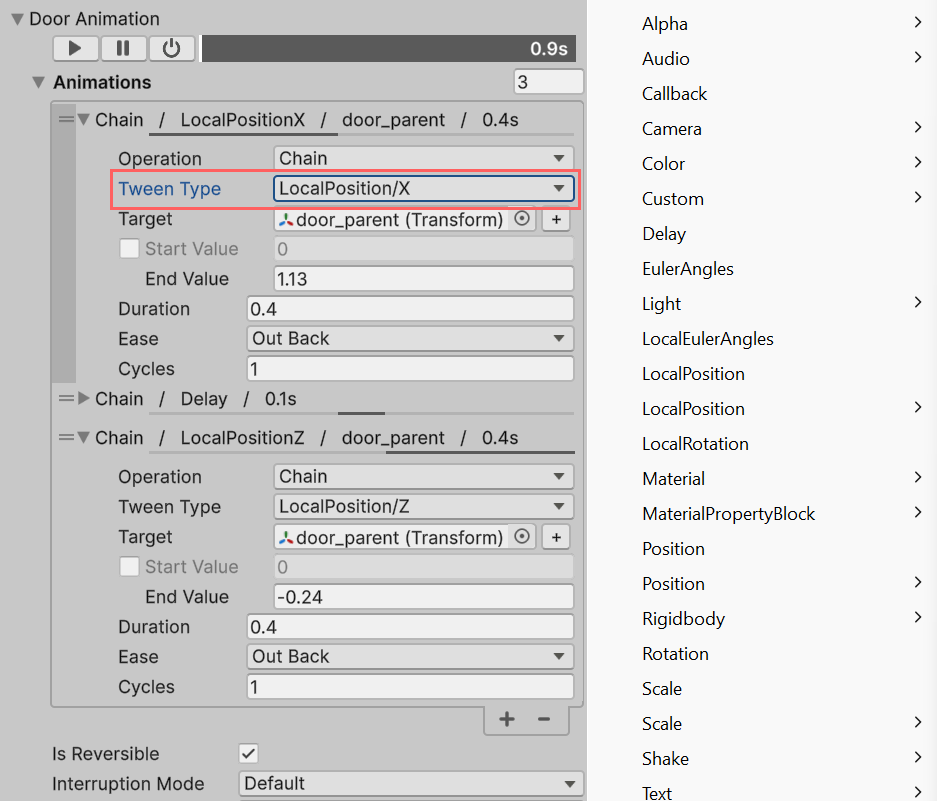Open the Text submenu
The image size is (937, 801).
click(782, 793)
